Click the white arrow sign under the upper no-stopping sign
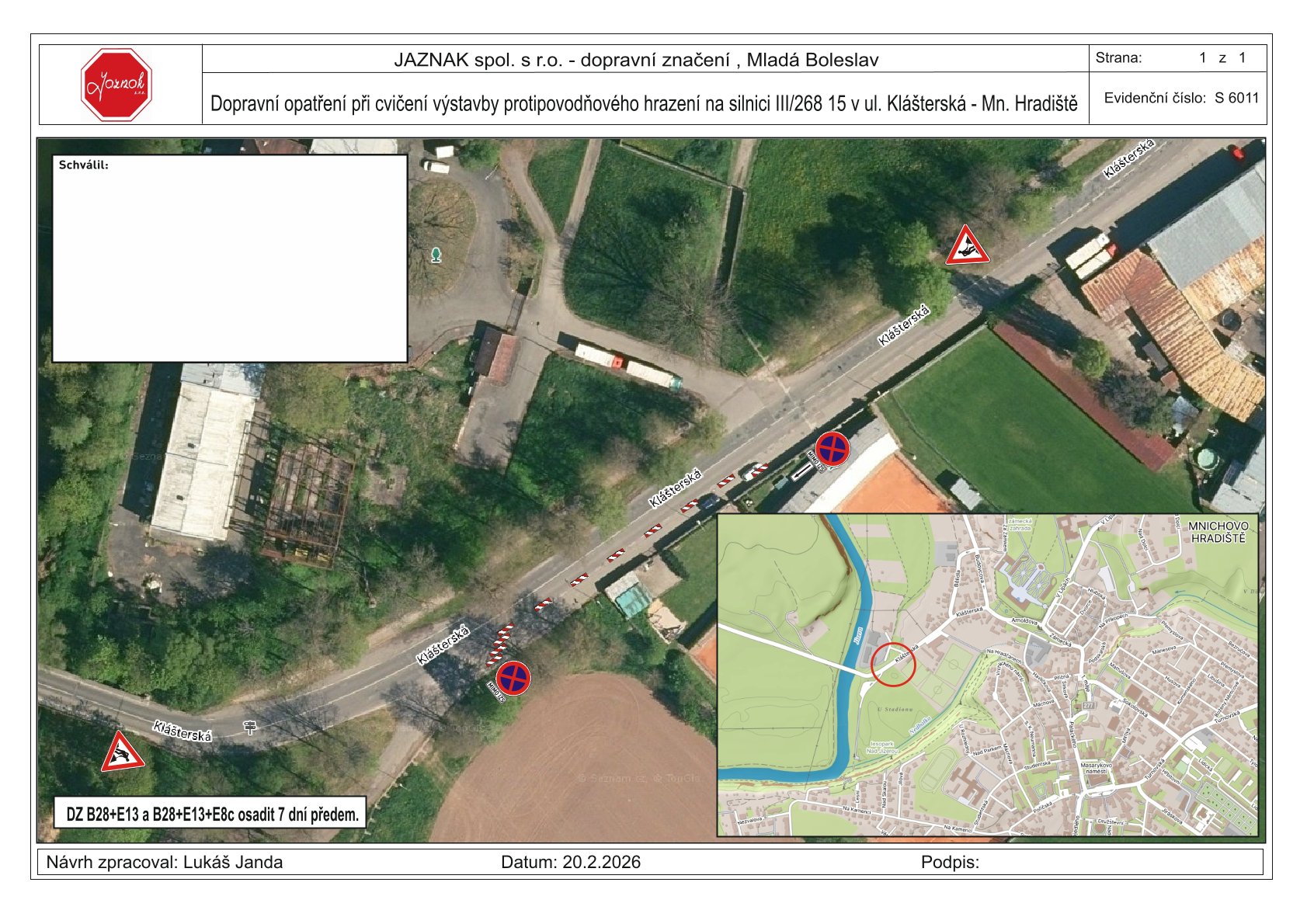1307x924 pixels. (x=800, y=471)
